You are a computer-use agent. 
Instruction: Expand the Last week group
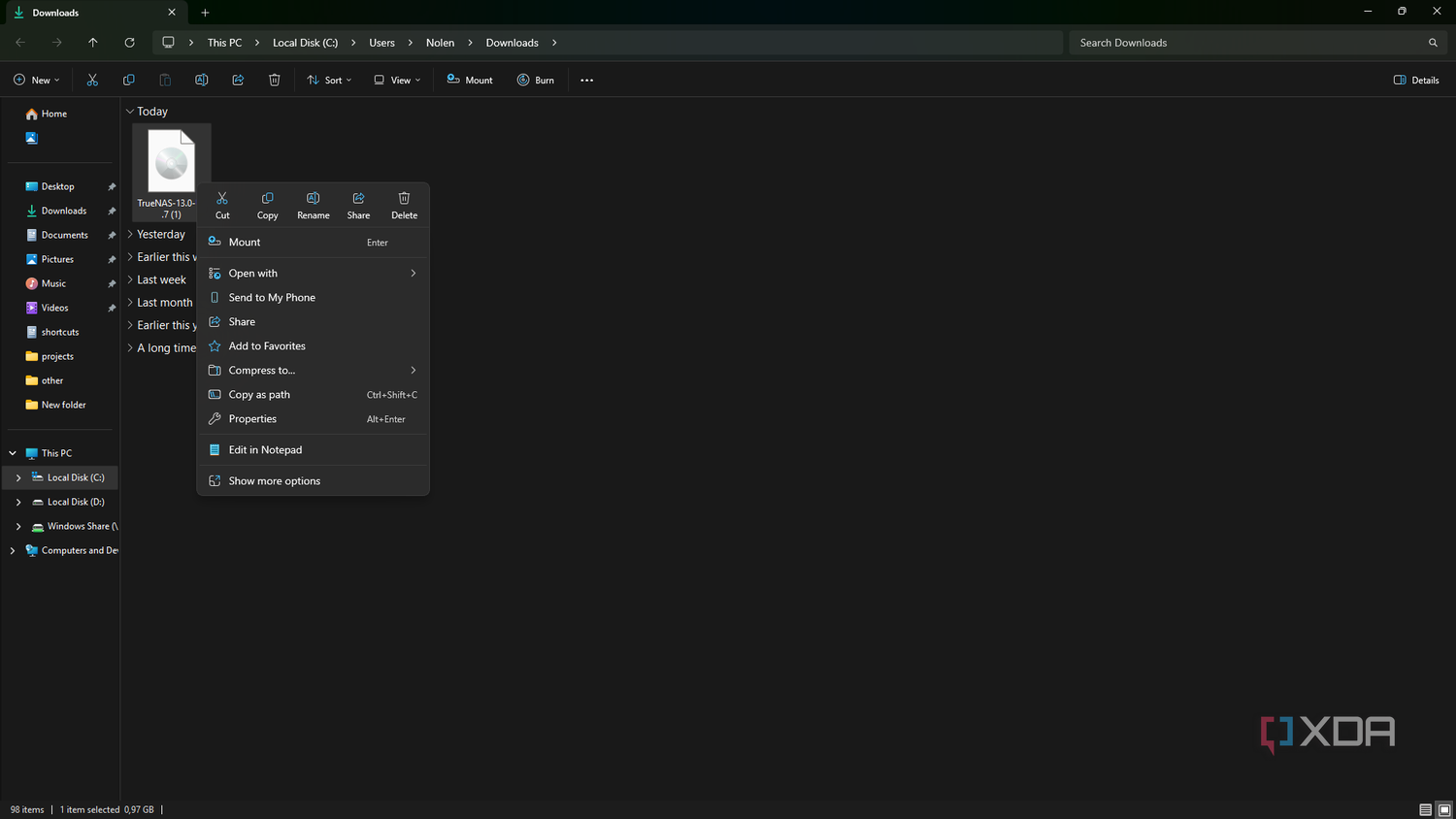[x=130, y=279]
